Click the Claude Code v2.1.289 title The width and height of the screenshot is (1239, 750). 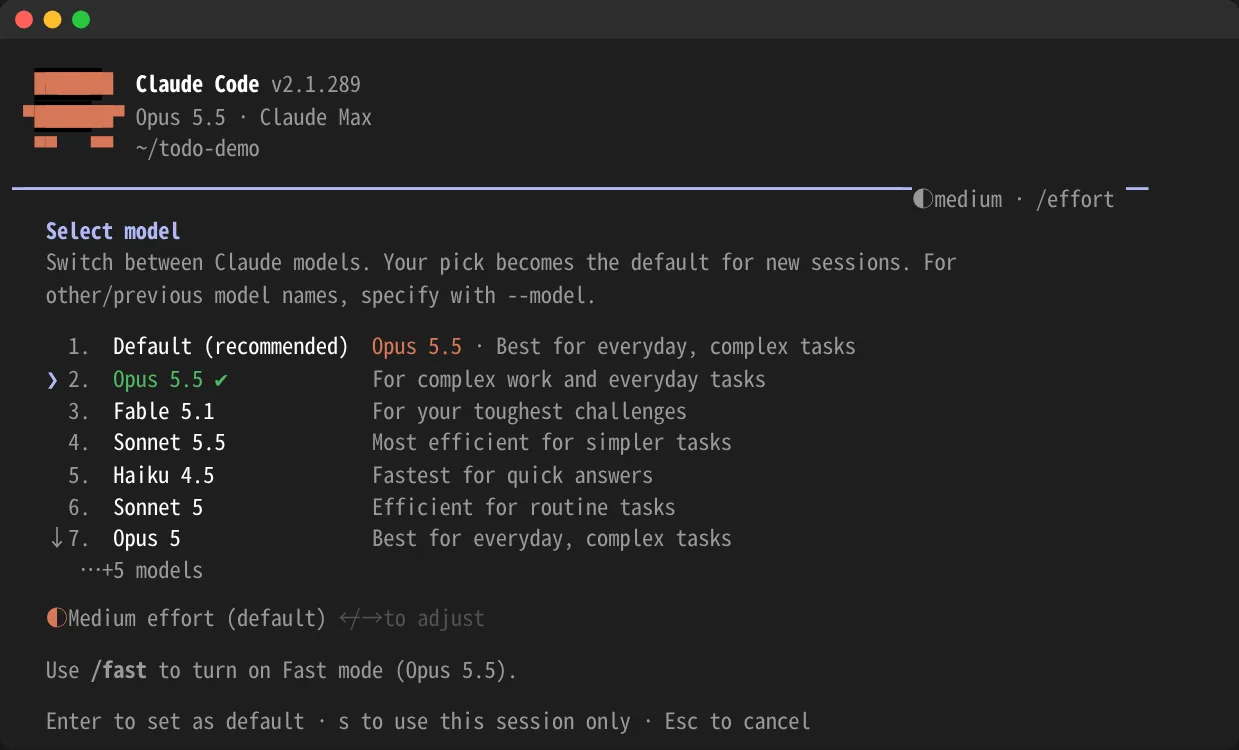pos(248,85)
